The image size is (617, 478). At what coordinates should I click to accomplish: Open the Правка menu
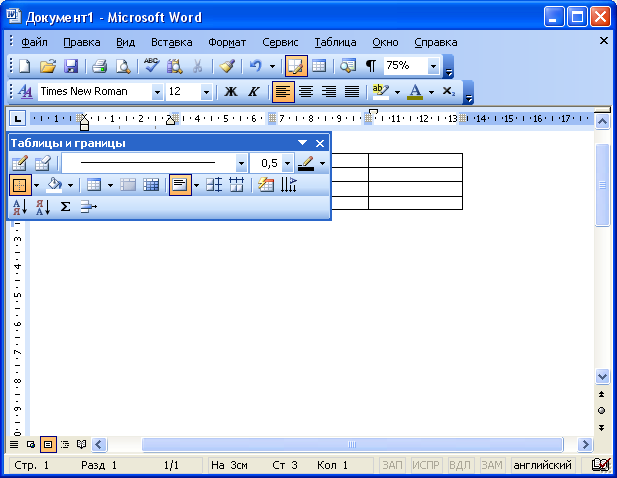coord(81,42)
